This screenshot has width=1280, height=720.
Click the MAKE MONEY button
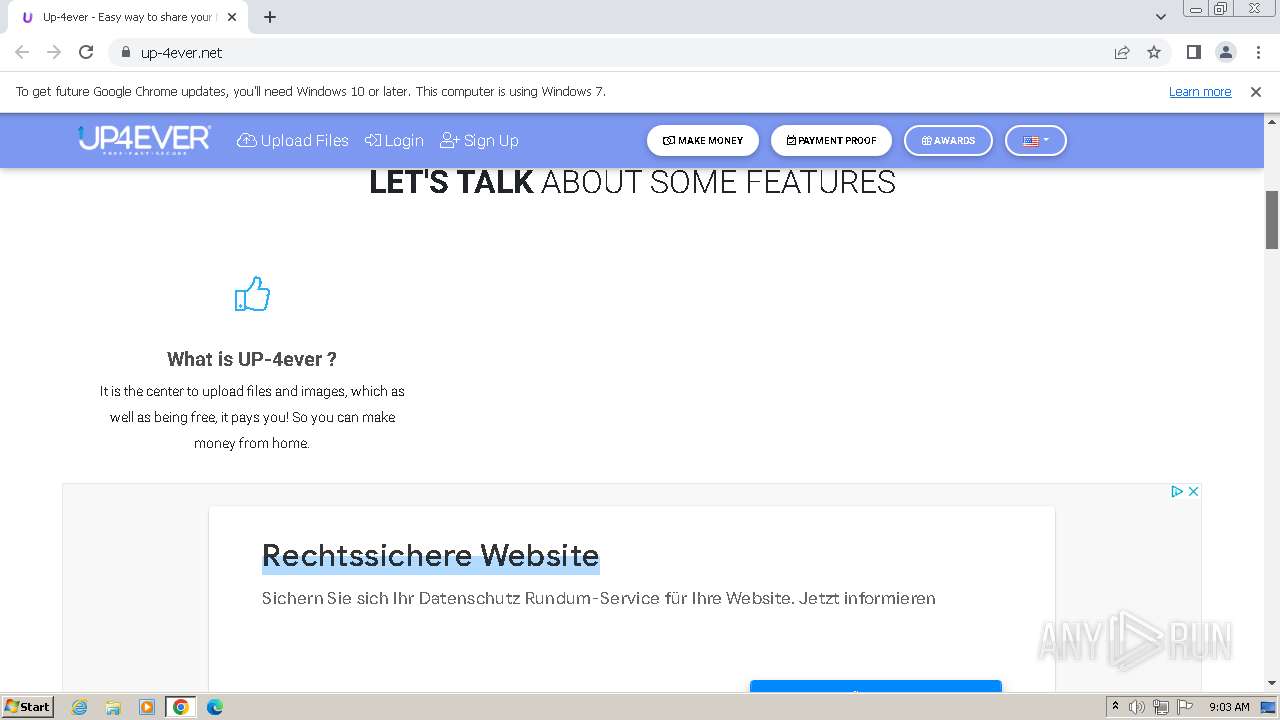click(x=703, y=141)
